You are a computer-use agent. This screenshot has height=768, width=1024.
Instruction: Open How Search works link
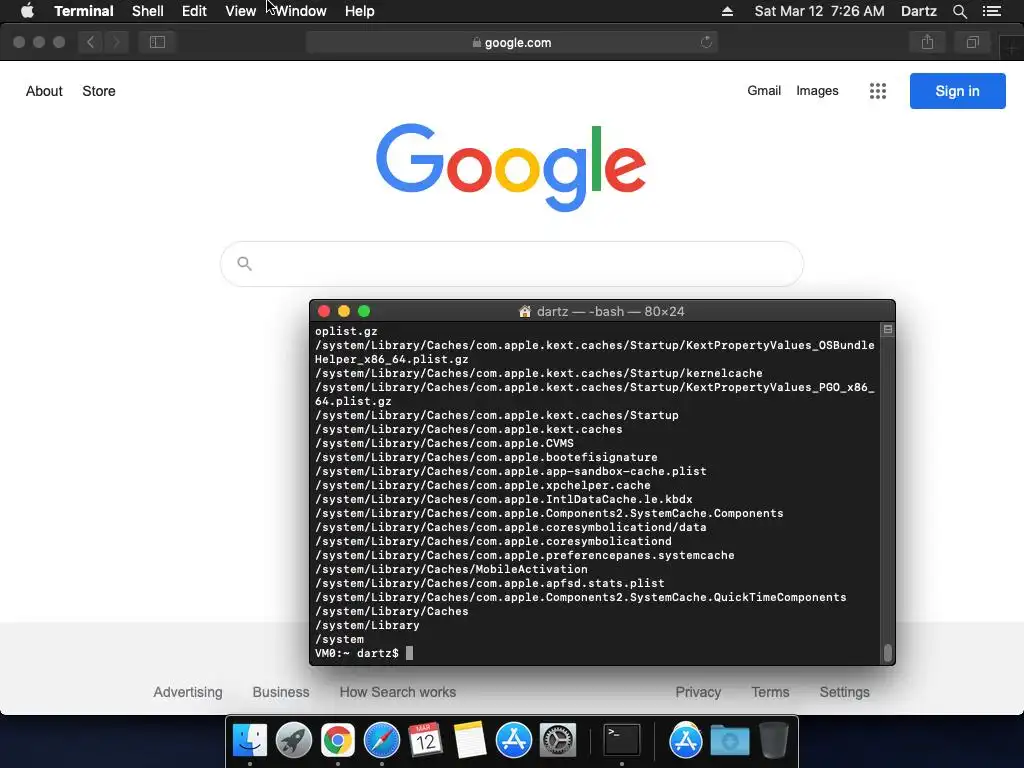click(x=398, y=692)
